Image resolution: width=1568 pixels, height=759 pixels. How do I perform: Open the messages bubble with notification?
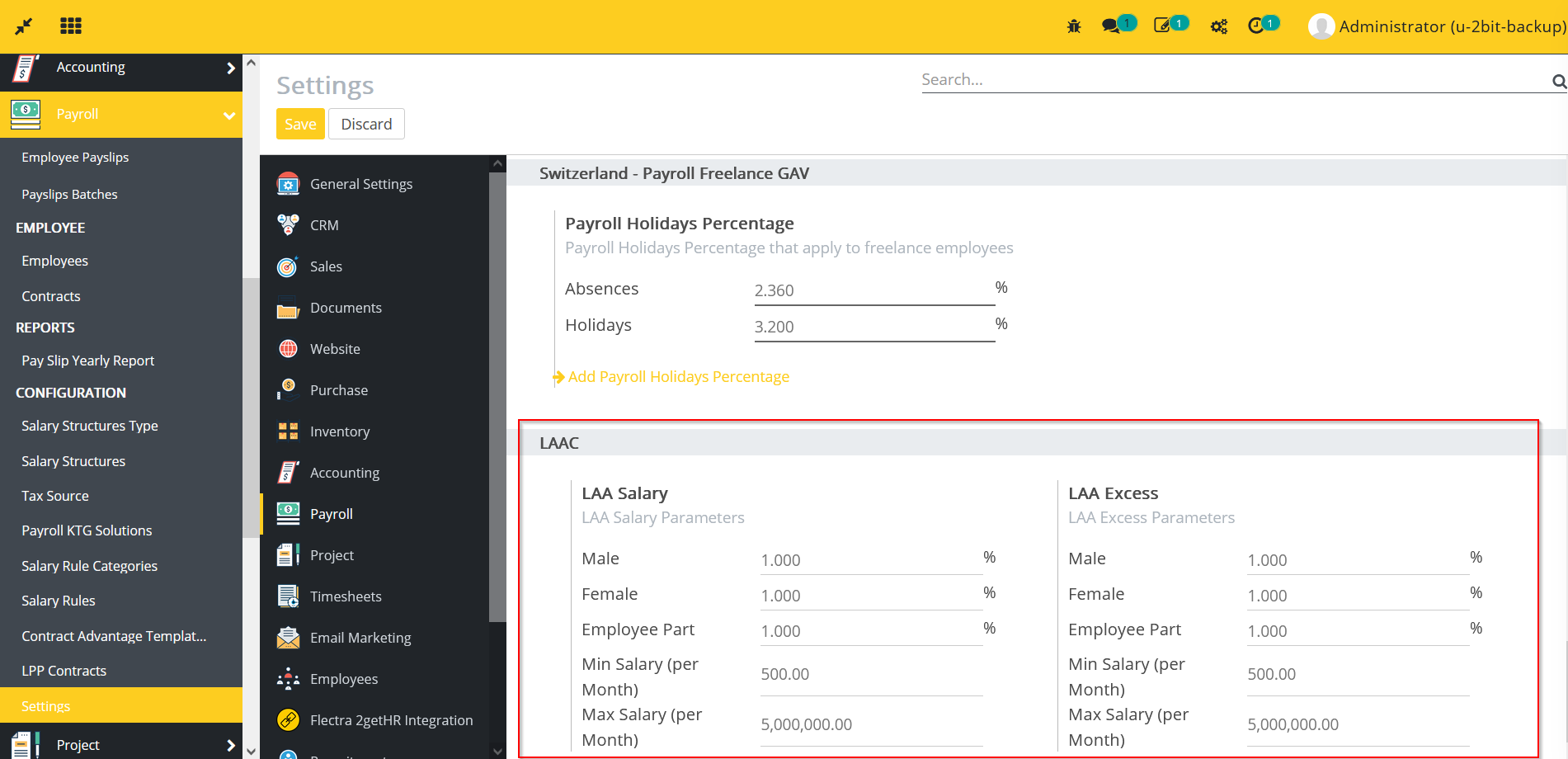[x=1113, y=26]
